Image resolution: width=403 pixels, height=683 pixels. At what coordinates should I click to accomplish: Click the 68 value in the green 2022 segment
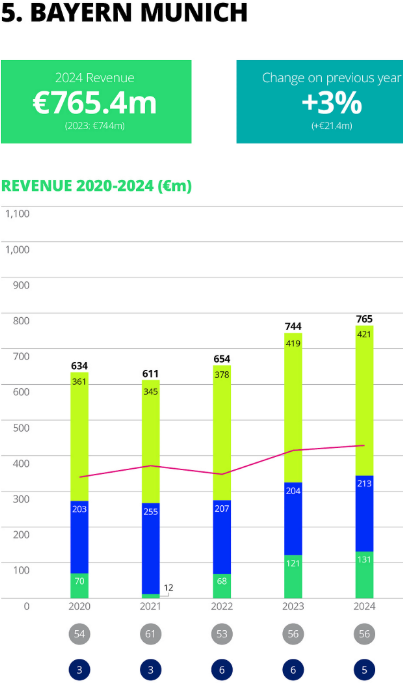pyautogui.click(x=222, y=581)
